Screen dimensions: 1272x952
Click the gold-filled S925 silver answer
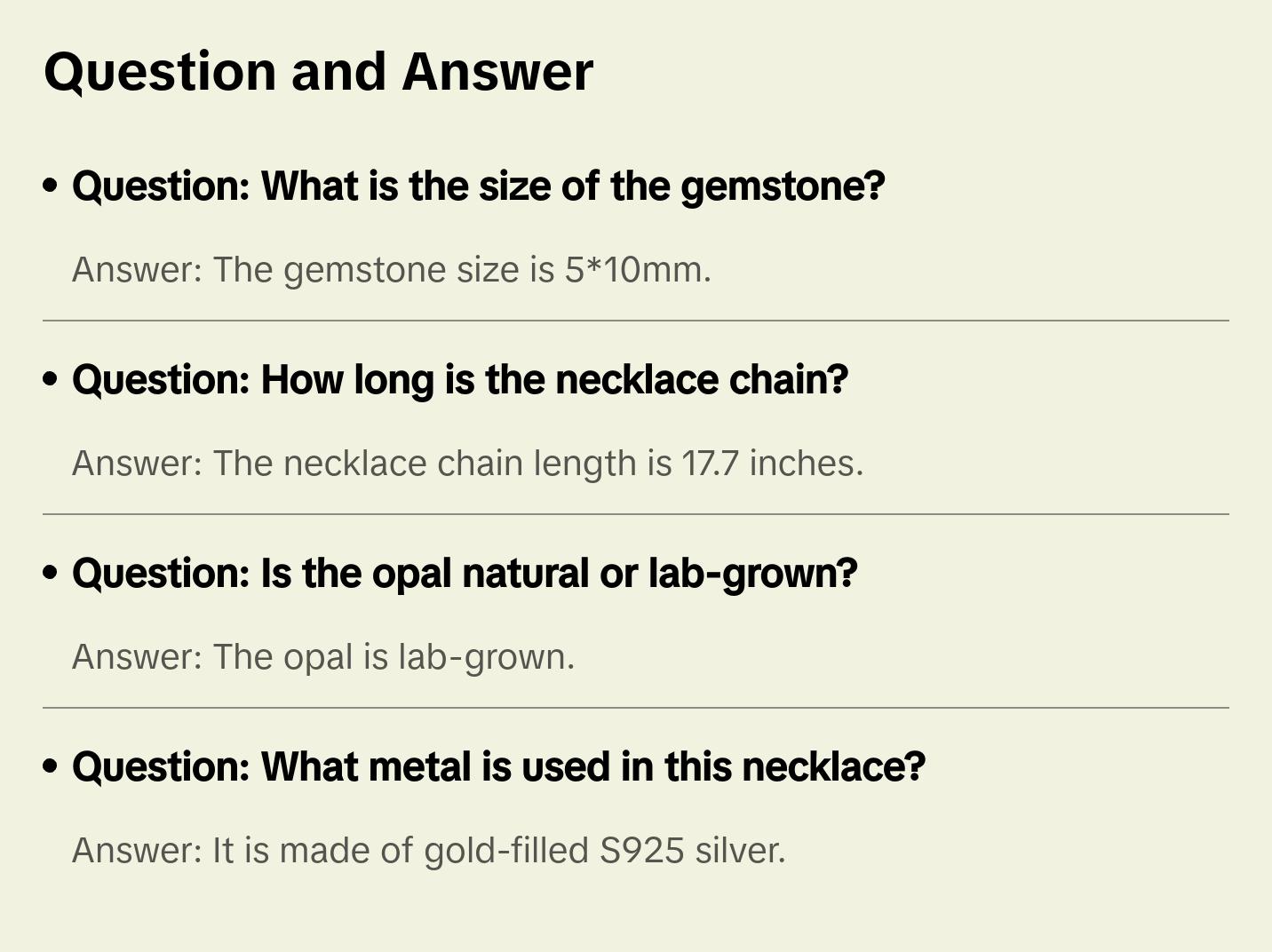(428, 851)
